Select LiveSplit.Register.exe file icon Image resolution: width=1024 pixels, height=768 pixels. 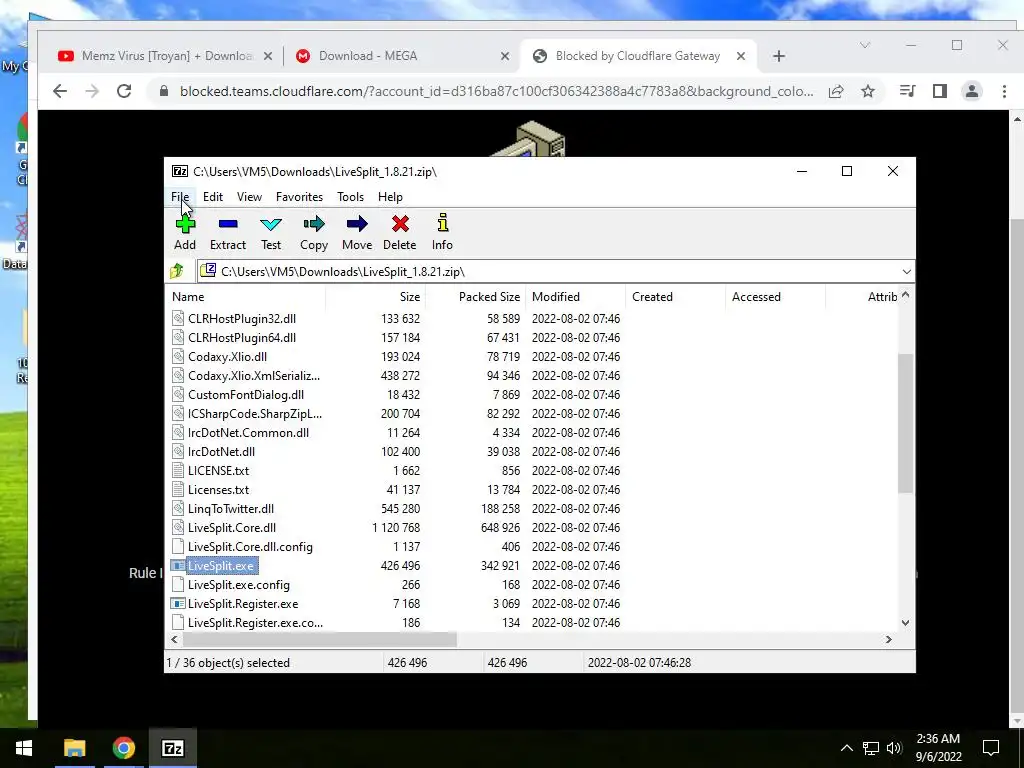click(178, 603)
